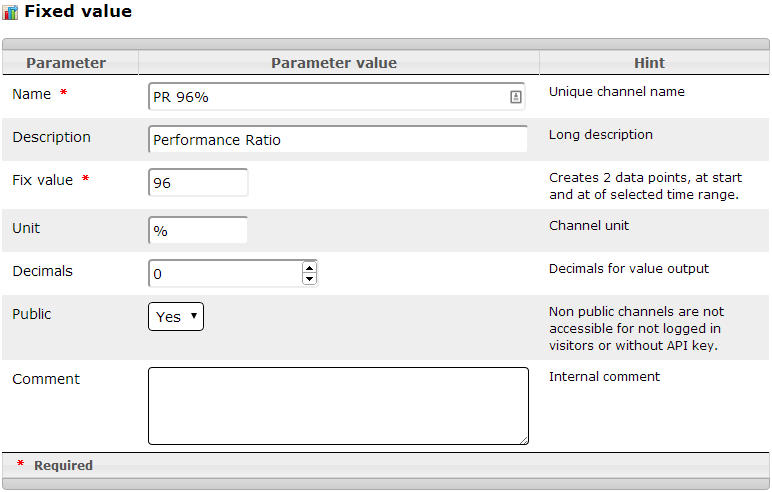Image resolution: width=772 pixels, height=492 pixels.
Task: Click the Name parameter label
Action: pyautogui.click(x=32, y=94)
